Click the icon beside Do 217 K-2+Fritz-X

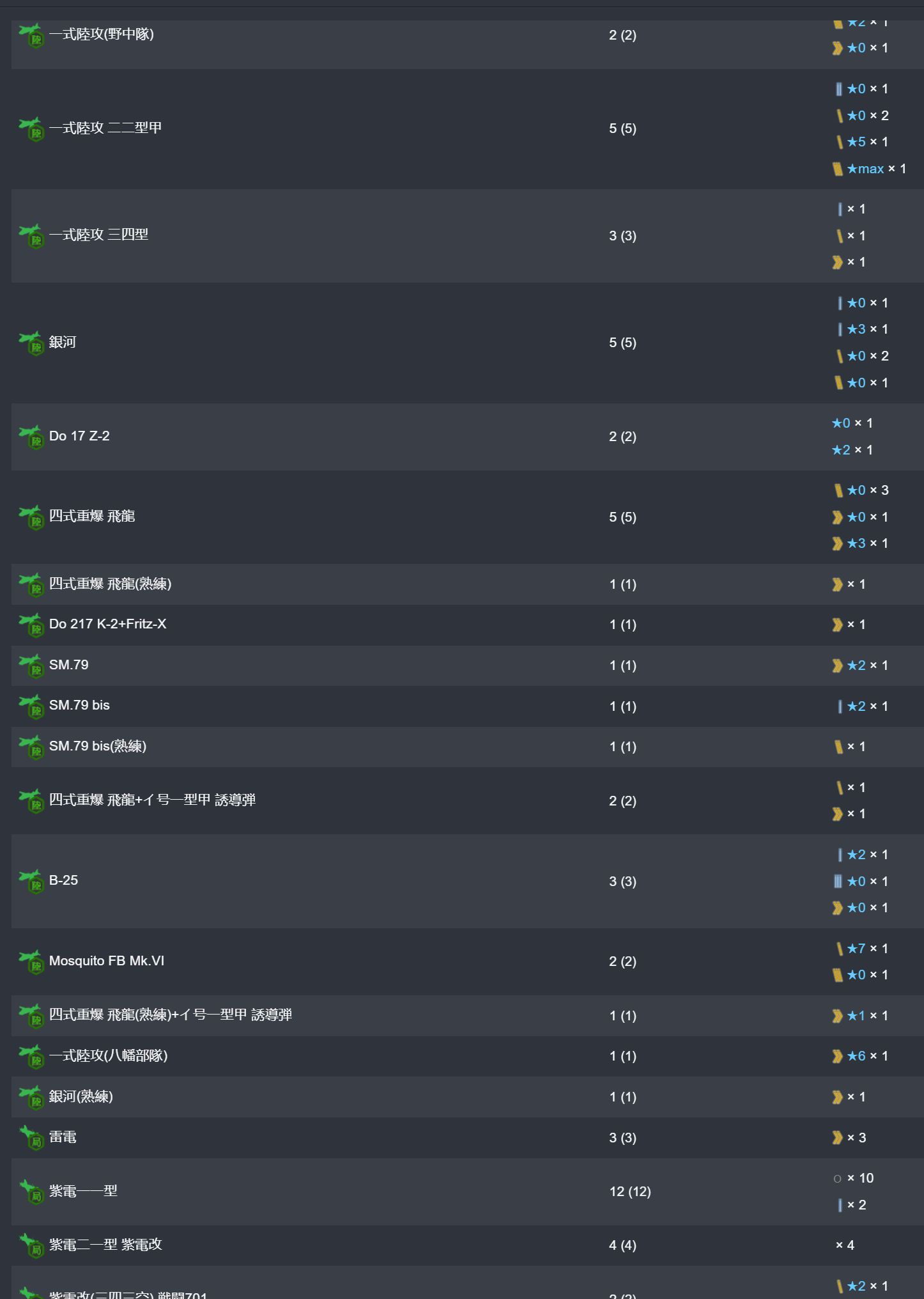31,625
